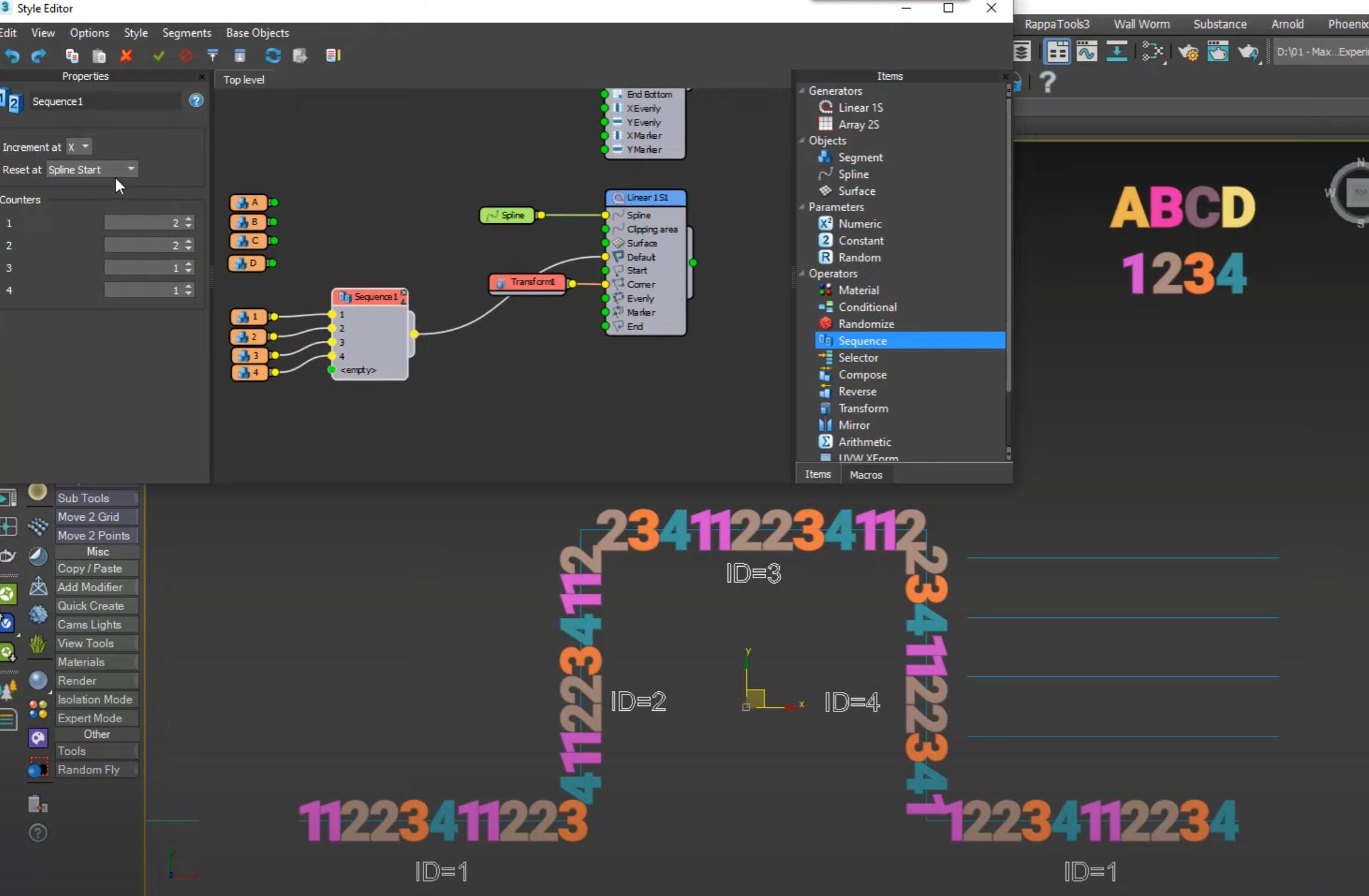Click the Random Fly button
Image resolution: width=1369 pixels, height=896 pixels.
97,769
